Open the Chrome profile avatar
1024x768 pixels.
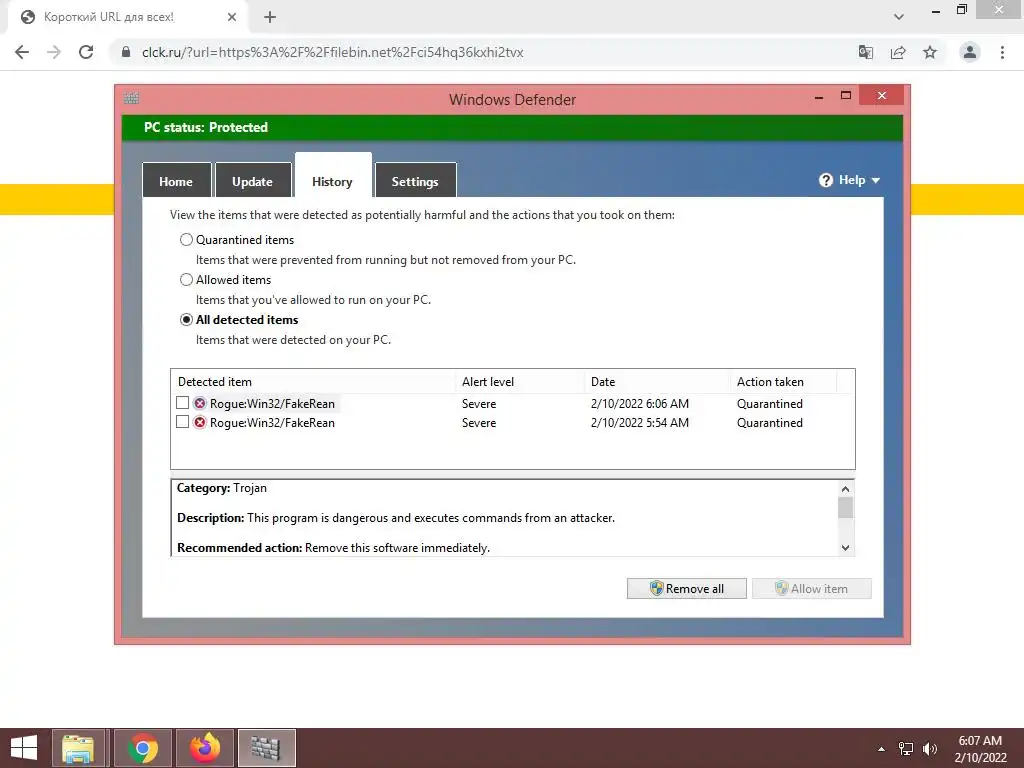coord(970,52)
